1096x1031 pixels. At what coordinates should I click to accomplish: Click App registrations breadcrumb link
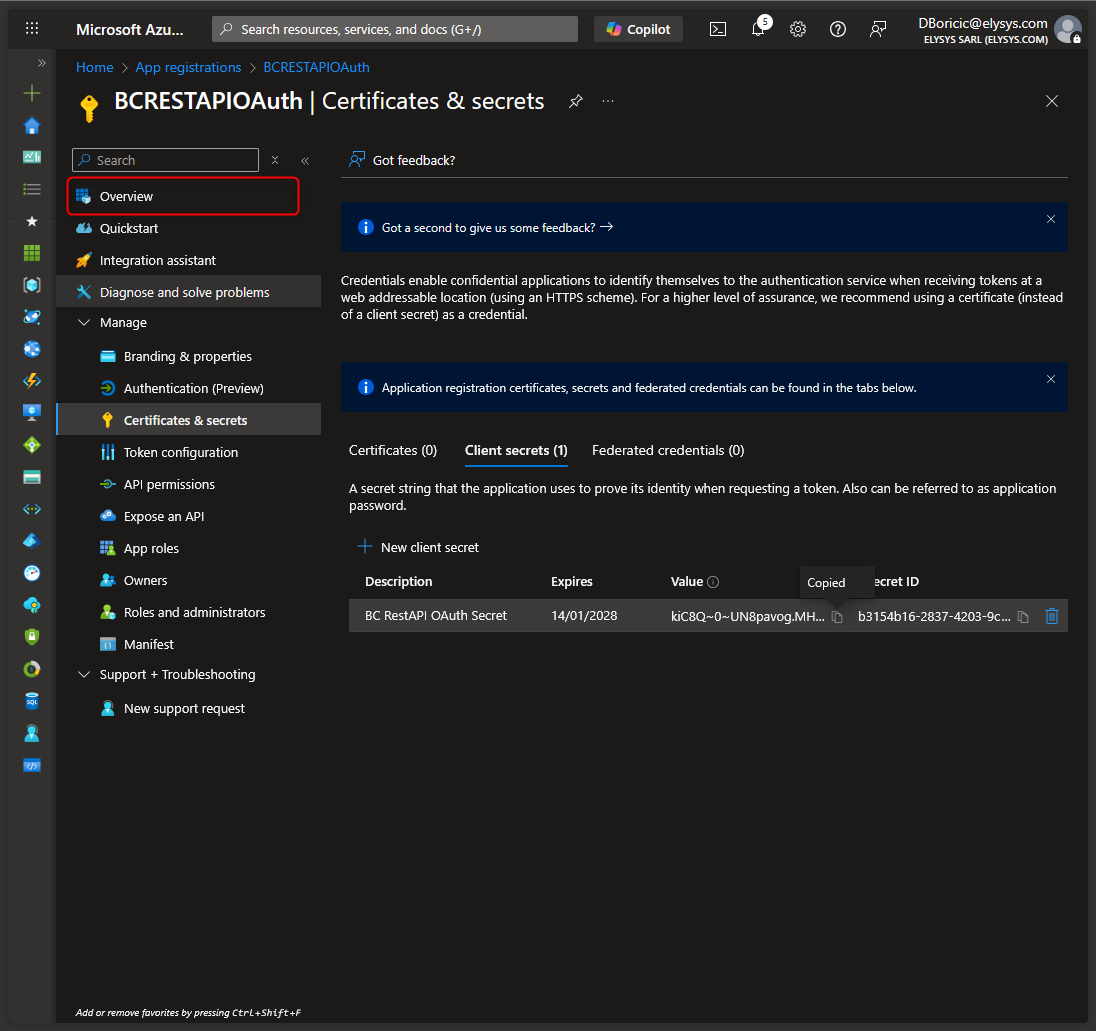click(x=188, y=67)
